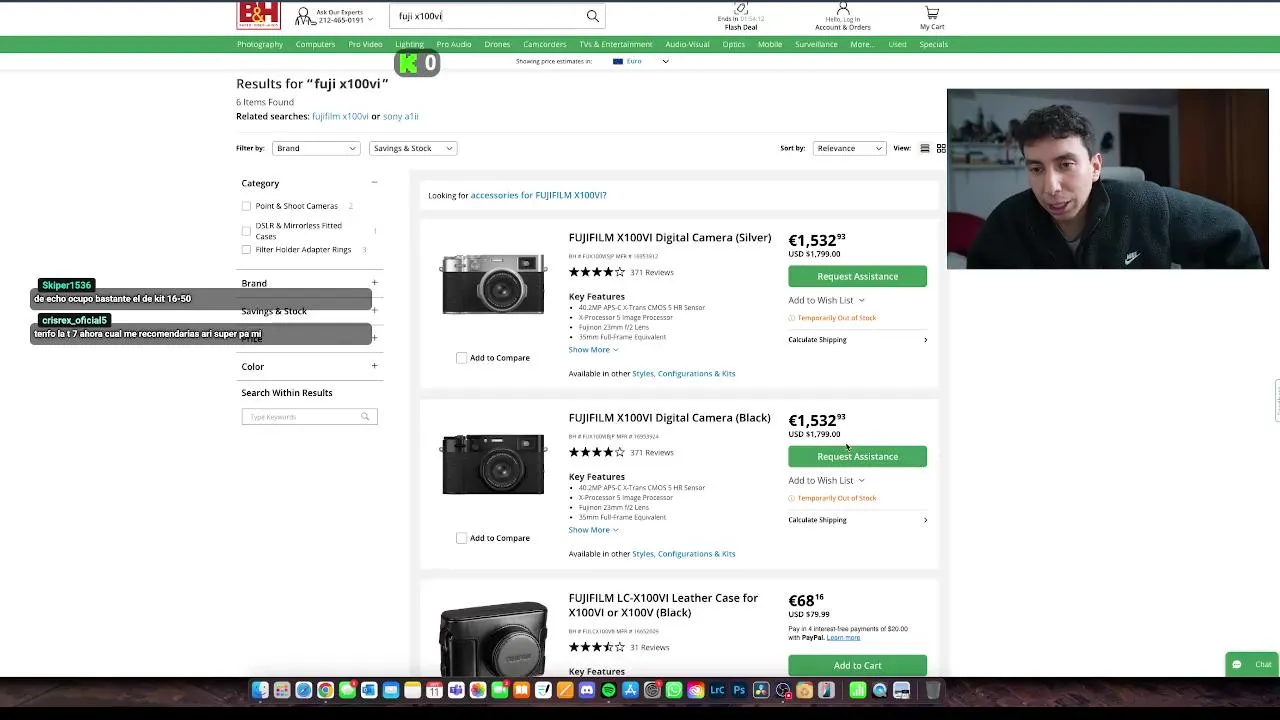Open Photos app in the dock
This screenshot has width=1280, height=720.
point(478,690)
